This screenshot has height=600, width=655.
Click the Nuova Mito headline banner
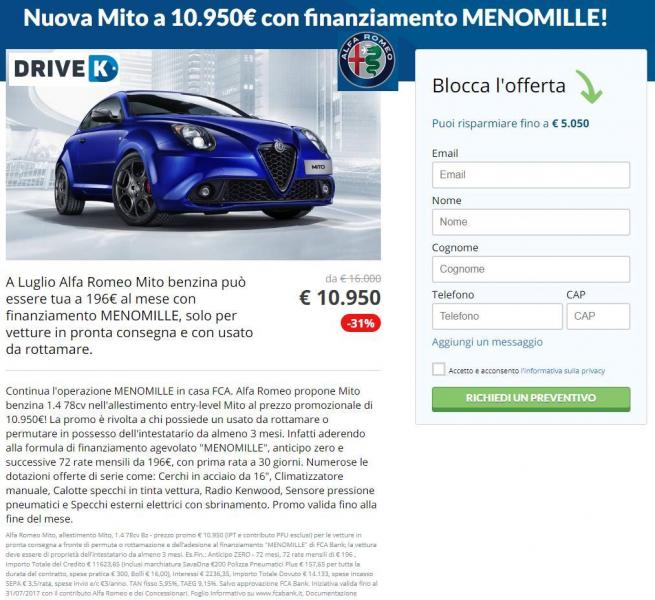coord(315,18)
